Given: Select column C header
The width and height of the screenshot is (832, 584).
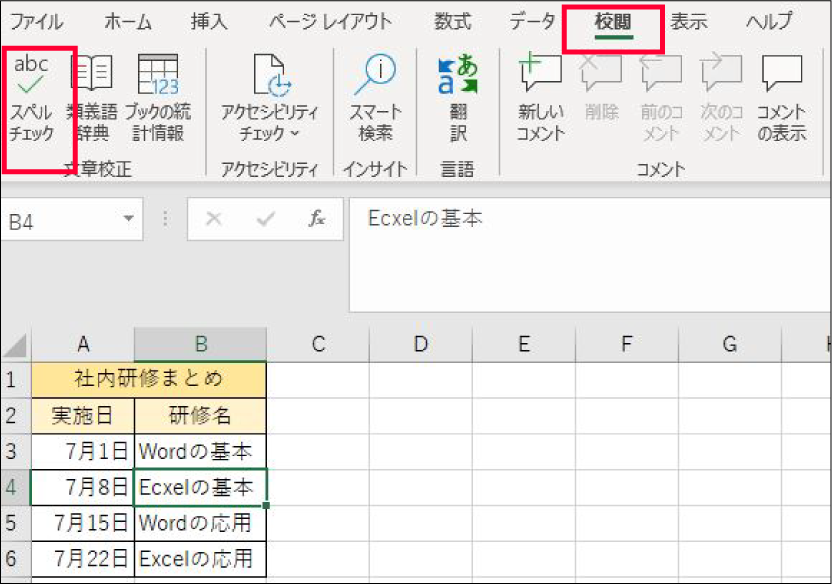Looking at the screenshot, I should tap(318, 345).
